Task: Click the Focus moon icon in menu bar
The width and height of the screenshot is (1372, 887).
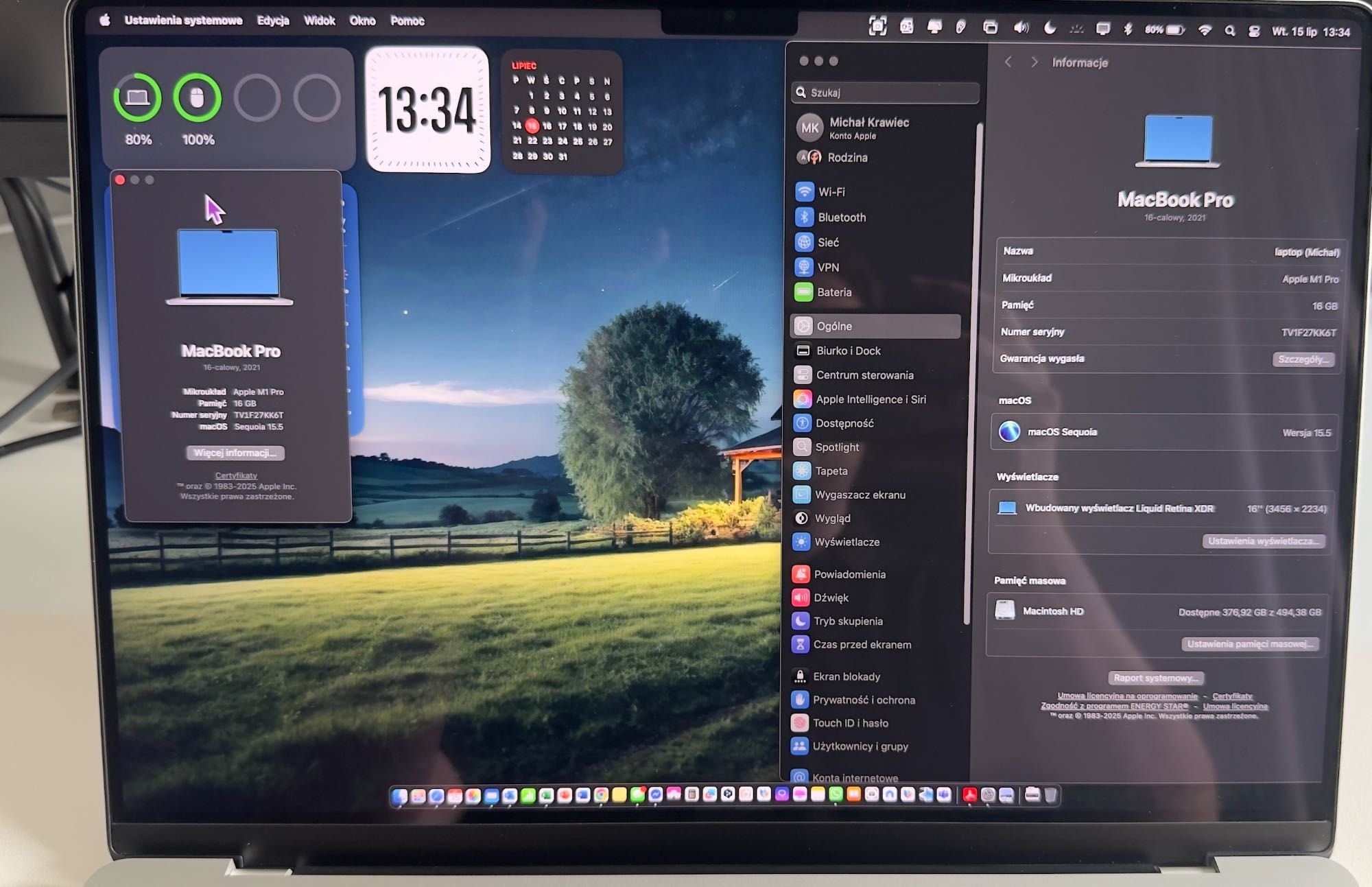Action: 1050,28
